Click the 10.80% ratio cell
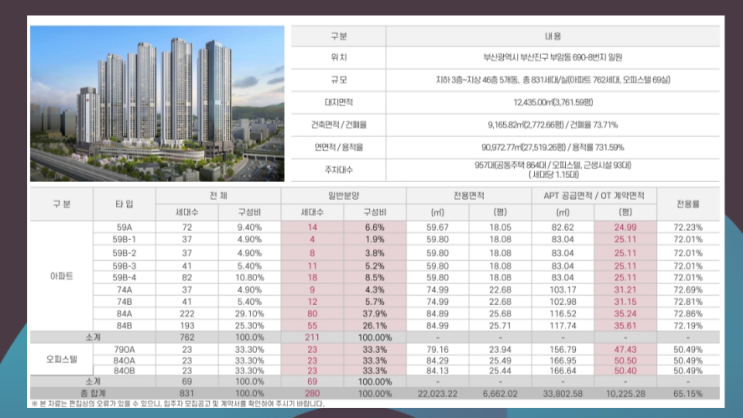Image resolution: width=743 pixels, height=418 pixels. coord(250,278)
